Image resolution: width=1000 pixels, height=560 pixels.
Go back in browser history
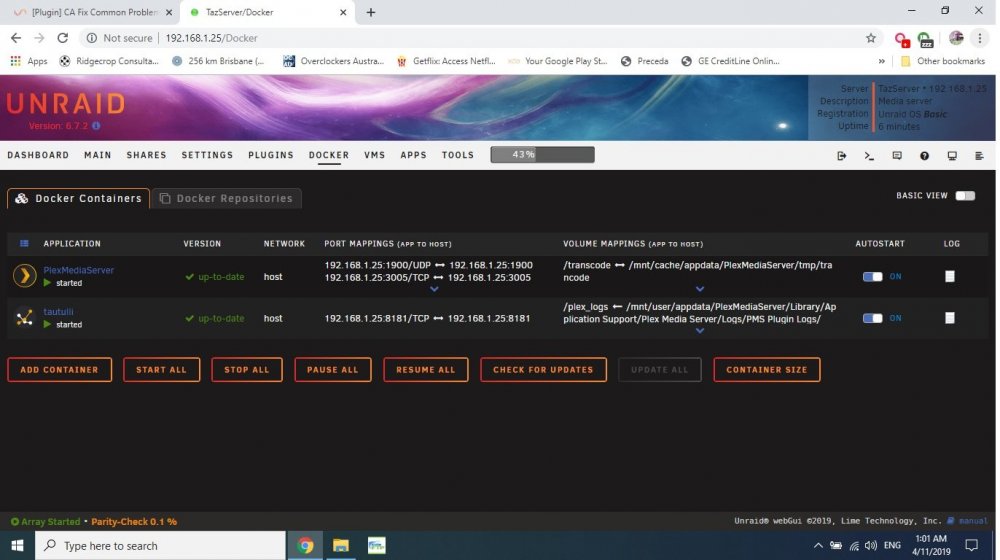point(16,38)
